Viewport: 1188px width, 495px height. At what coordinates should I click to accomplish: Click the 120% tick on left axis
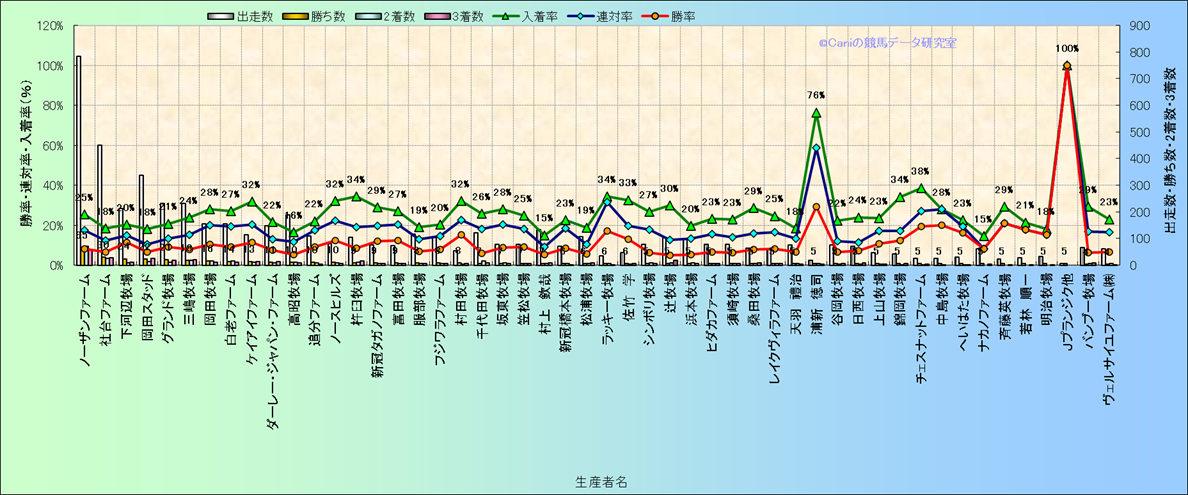[x=50, y=26]
